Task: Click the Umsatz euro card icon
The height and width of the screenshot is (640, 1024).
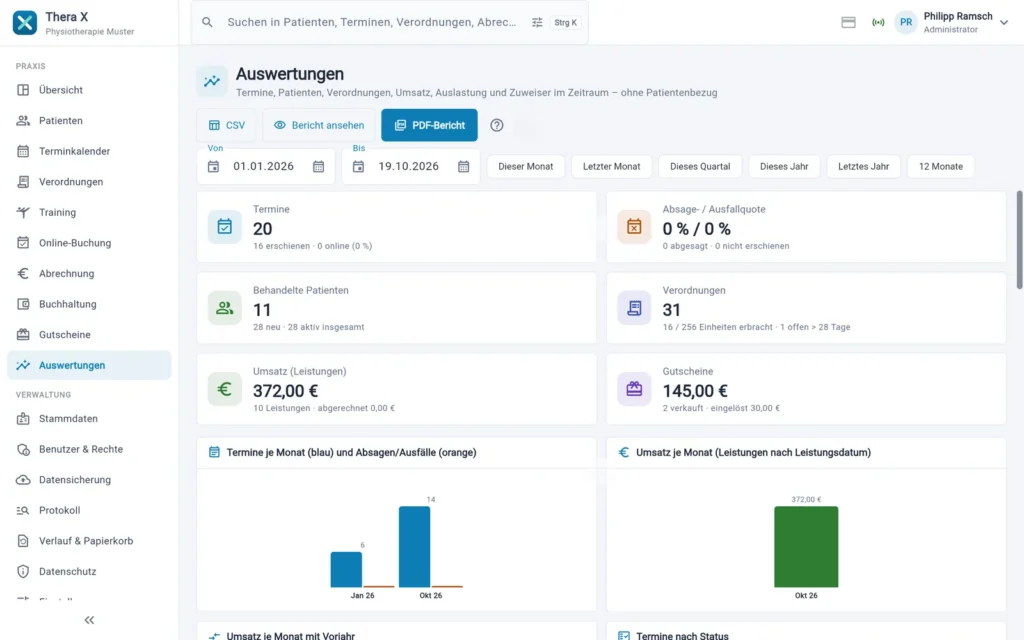Action: tap(225, 389)
